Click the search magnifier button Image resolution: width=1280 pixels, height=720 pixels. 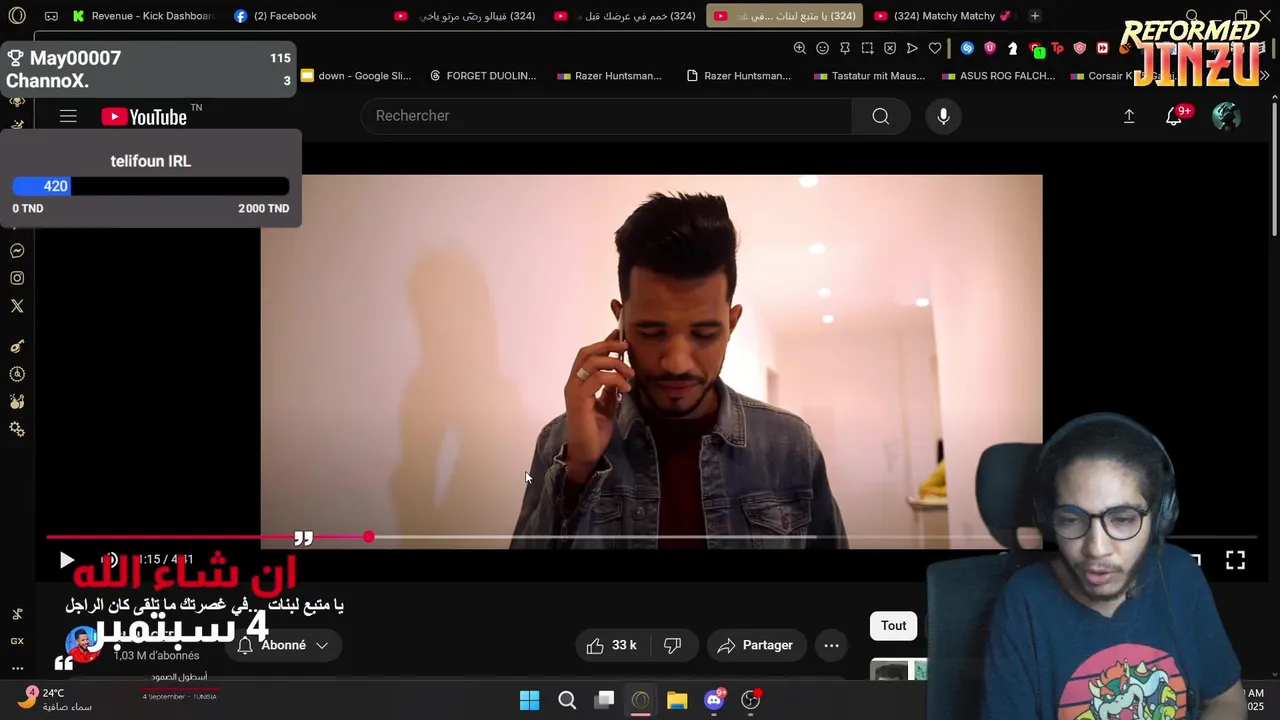point(880,116)
